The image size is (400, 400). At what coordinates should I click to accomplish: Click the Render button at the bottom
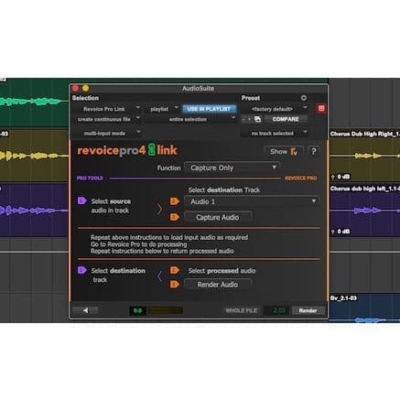(308, 310)
